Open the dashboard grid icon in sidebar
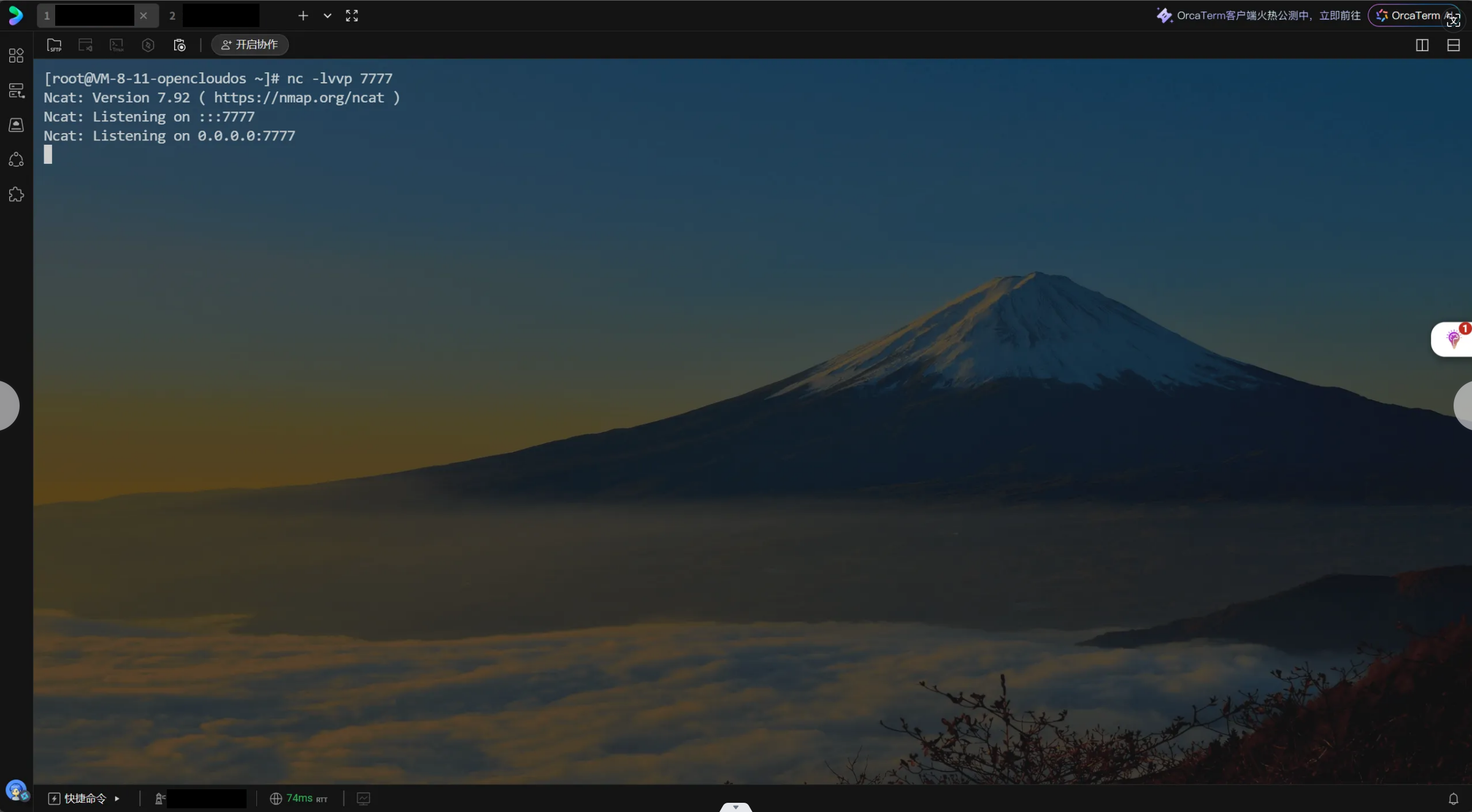The width and height of the screenshot is (1472, 812). tap(17, 56)
